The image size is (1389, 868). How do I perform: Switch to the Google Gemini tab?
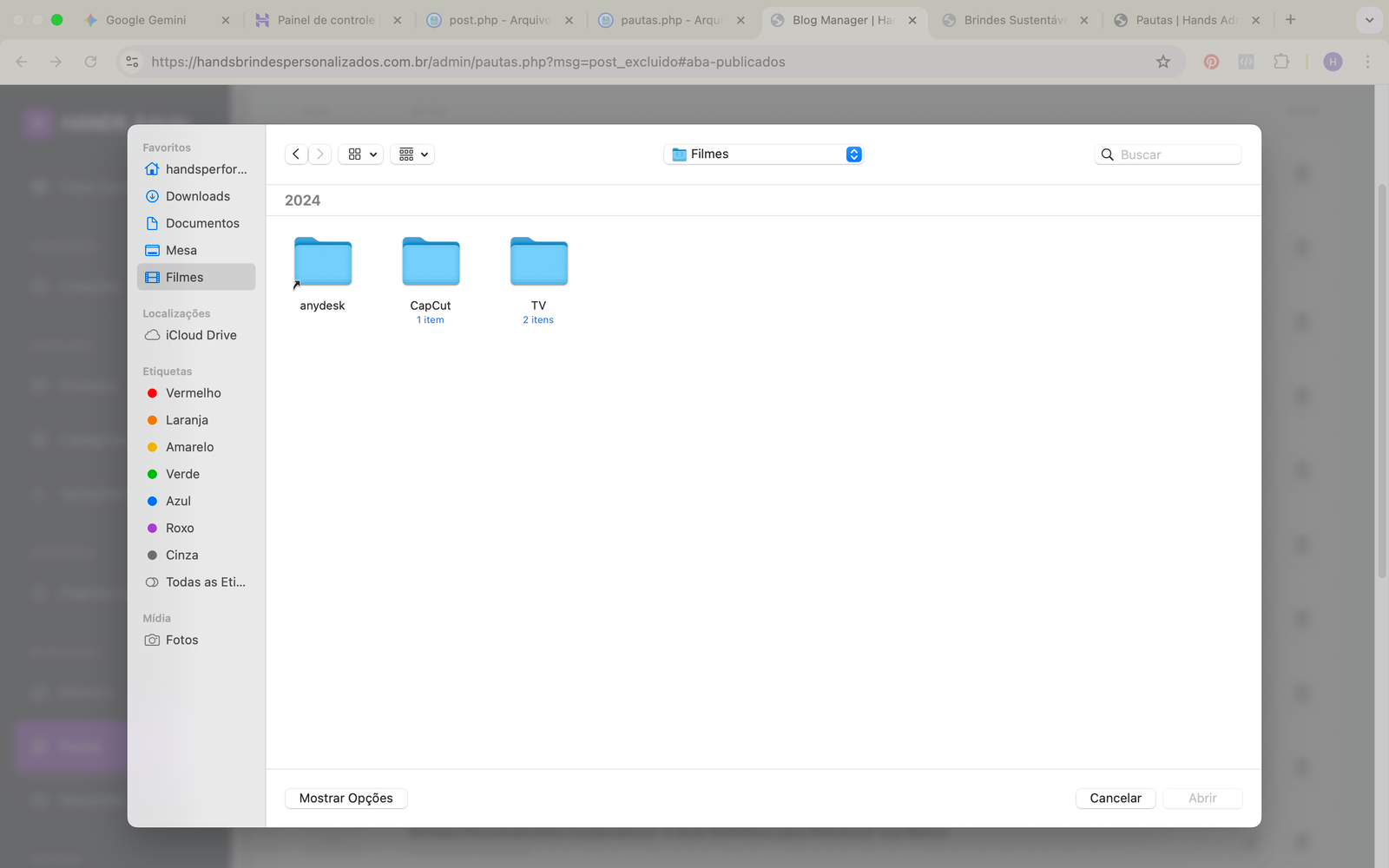click(x=145, y=20)
